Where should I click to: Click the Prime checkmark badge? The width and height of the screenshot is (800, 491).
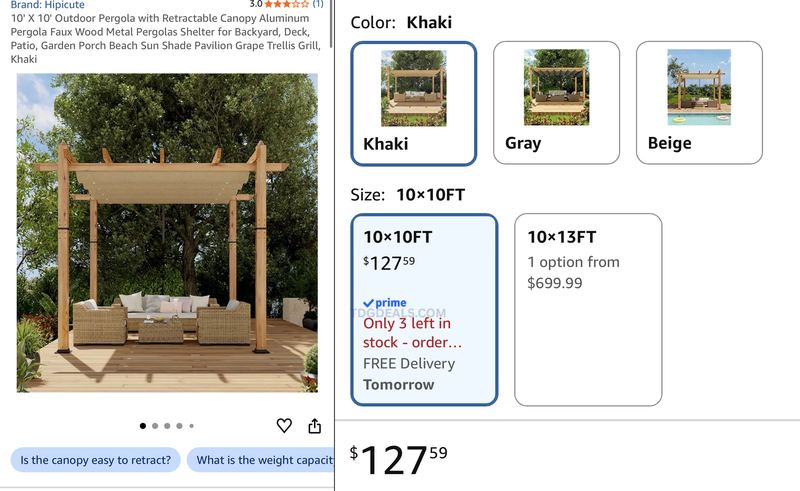point(385,303)
